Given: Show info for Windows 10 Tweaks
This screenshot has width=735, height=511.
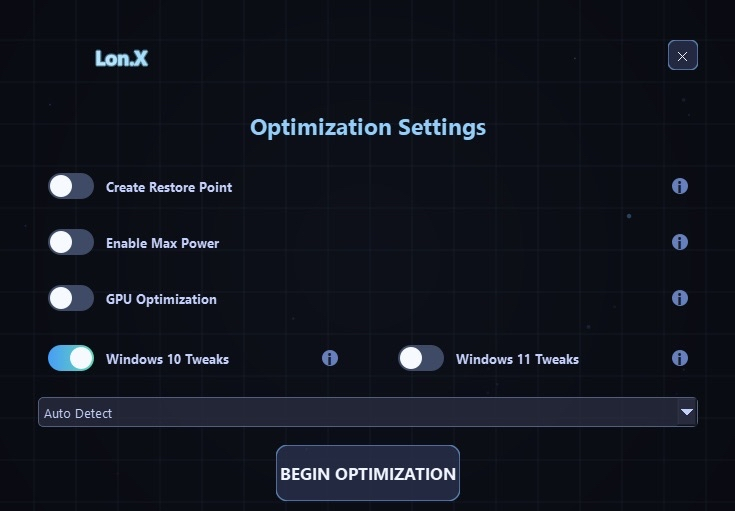Looking at the screenshot, I should point(330,358).
